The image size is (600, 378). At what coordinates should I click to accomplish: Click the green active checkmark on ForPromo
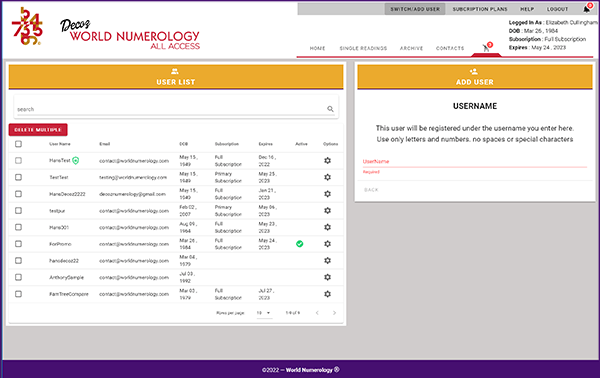point(300,244)
